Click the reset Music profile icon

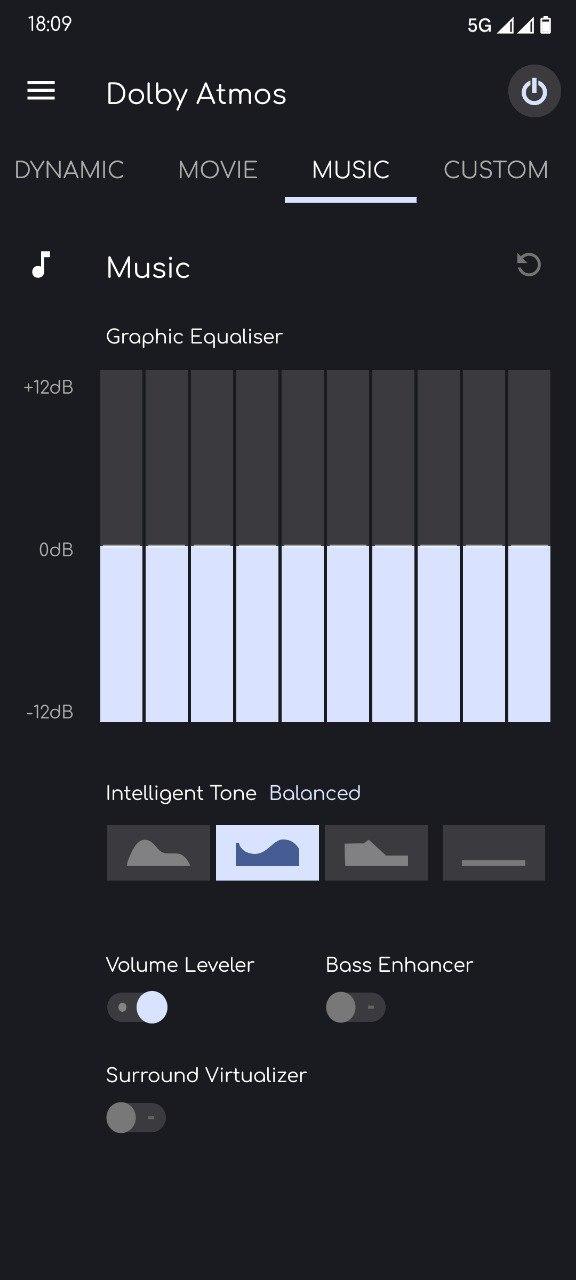[x=528, y=265]
